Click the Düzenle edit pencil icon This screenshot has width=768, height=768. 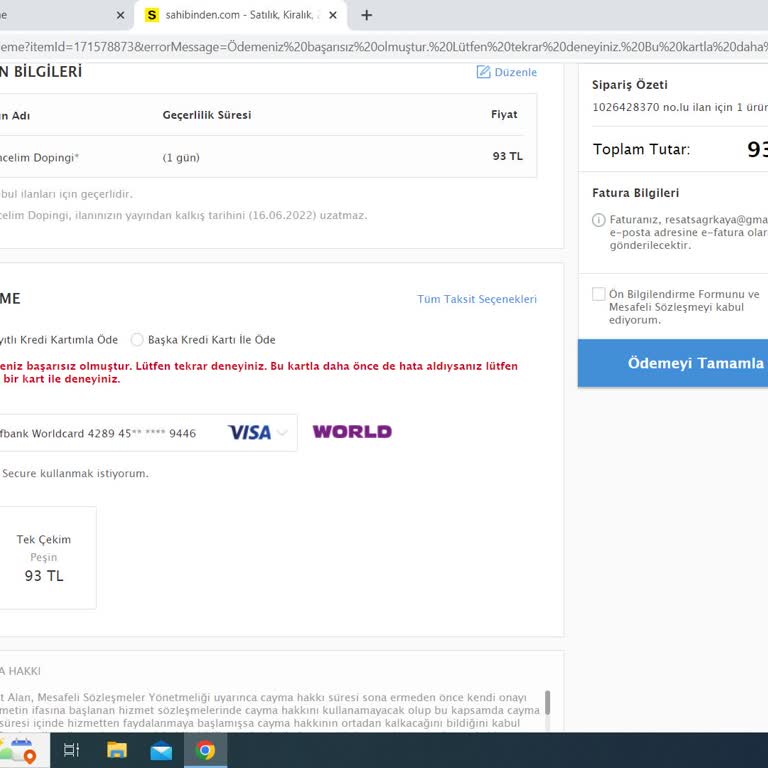point(483,72)
